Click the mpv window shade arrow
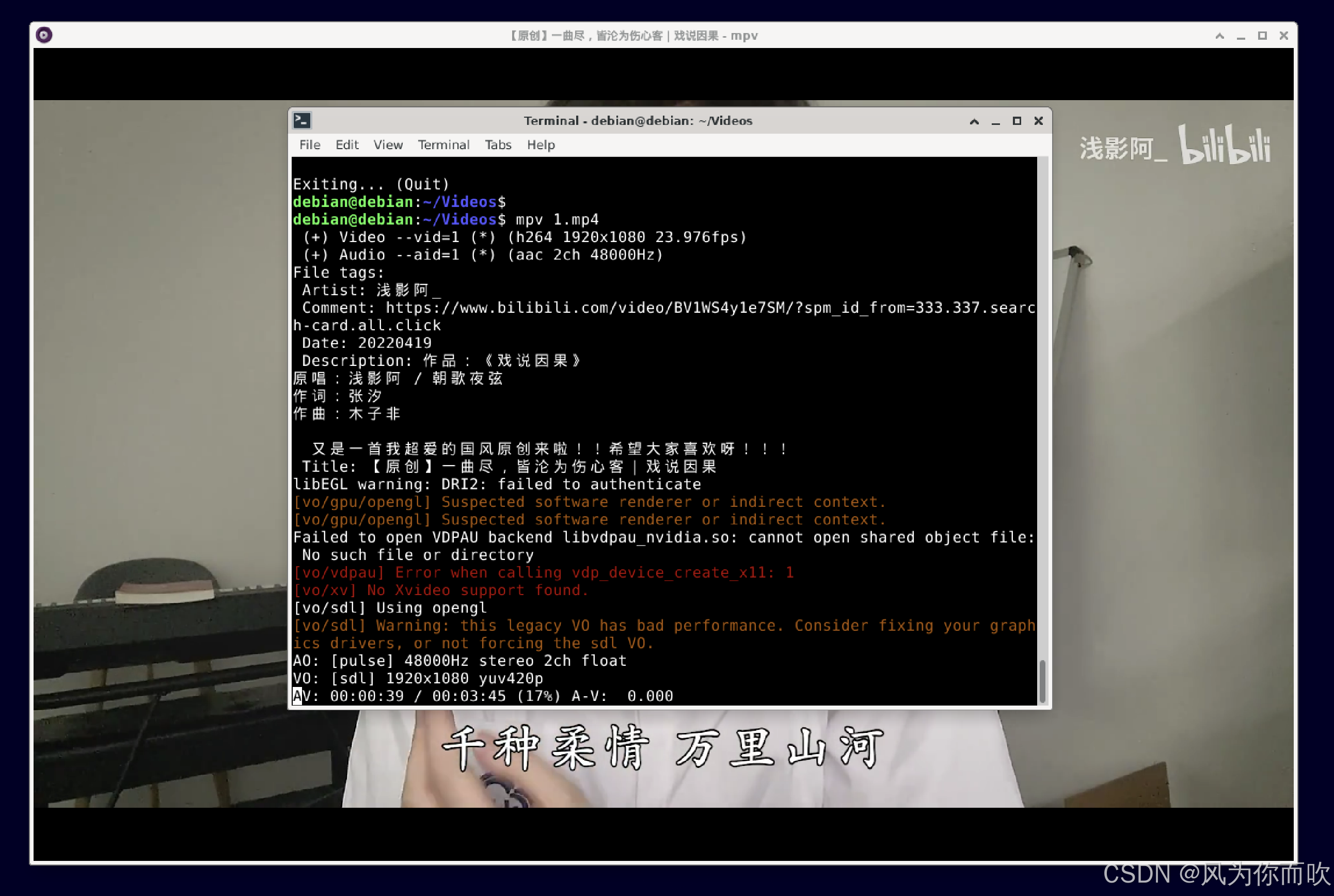The width and height of the screenshot is (1334, 896). [x=1220, y=36]
